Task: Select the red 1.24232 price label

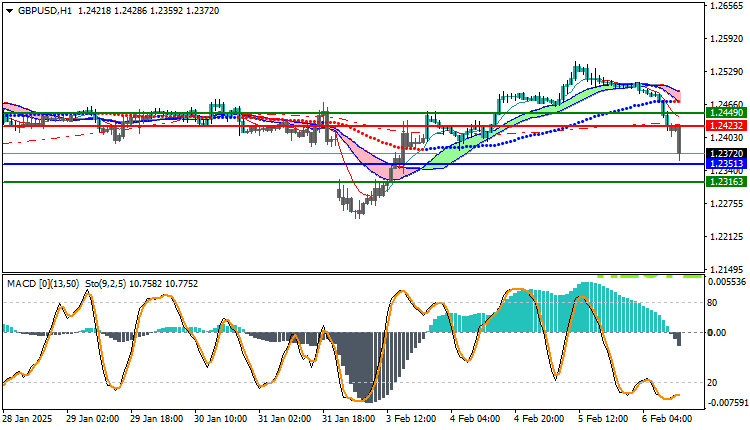Action: click(x=726, y=126)
